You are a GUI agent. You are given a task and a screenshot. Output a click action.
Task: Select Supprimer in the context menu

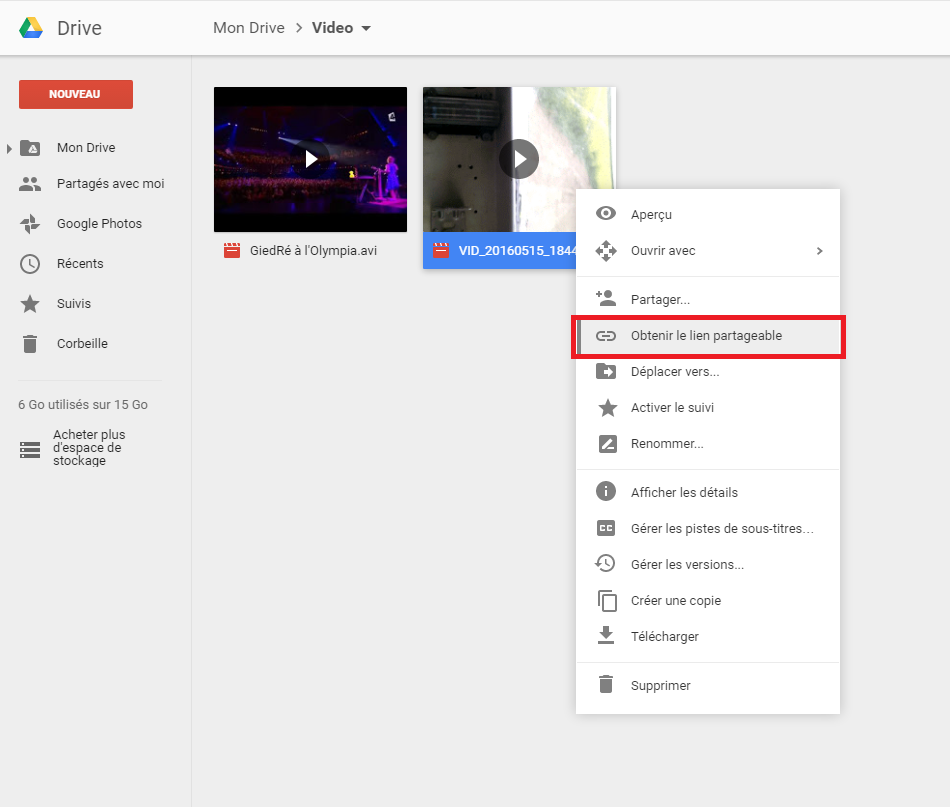point(660,686)
